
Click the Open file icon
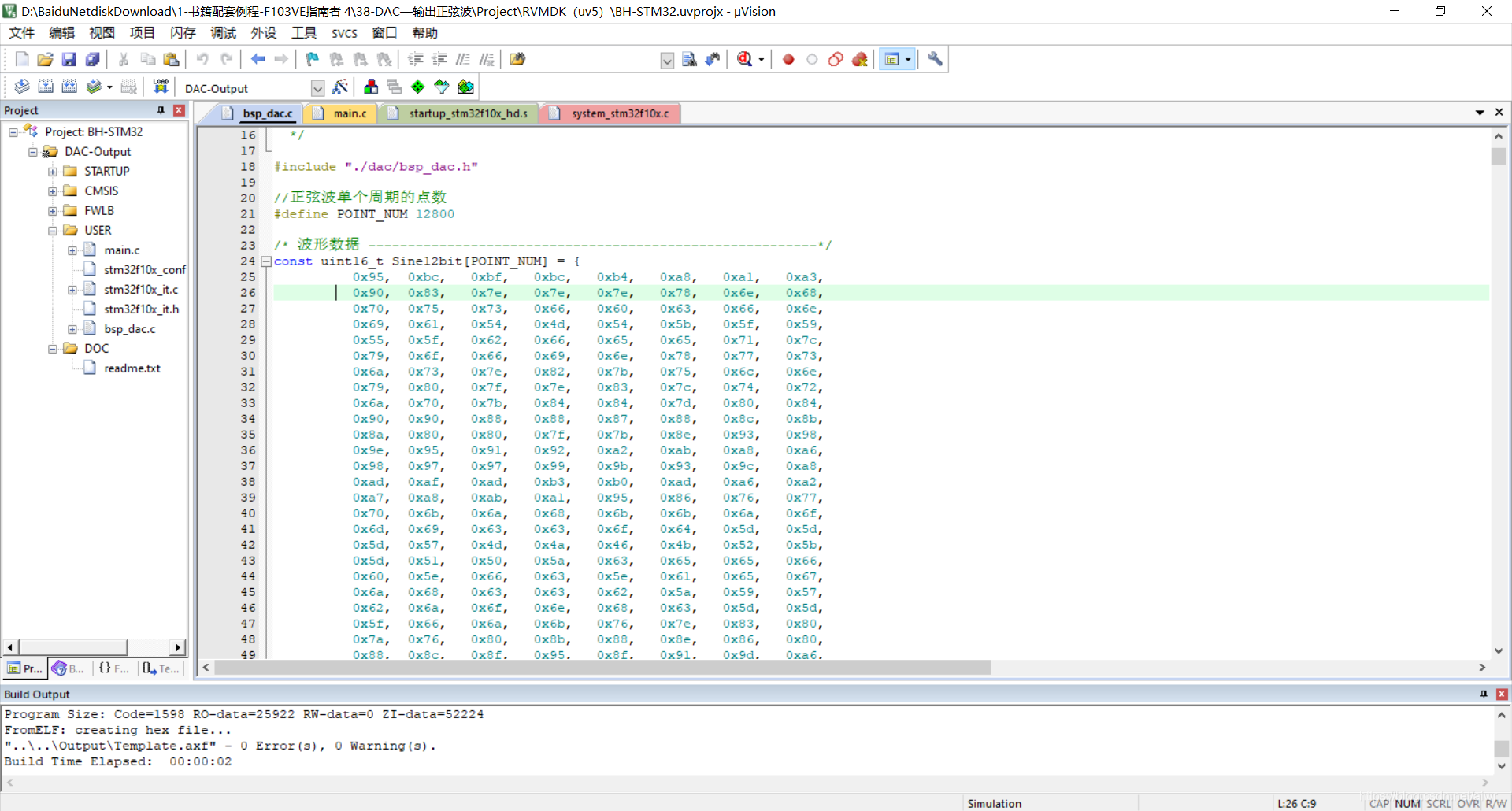point(46,59)
